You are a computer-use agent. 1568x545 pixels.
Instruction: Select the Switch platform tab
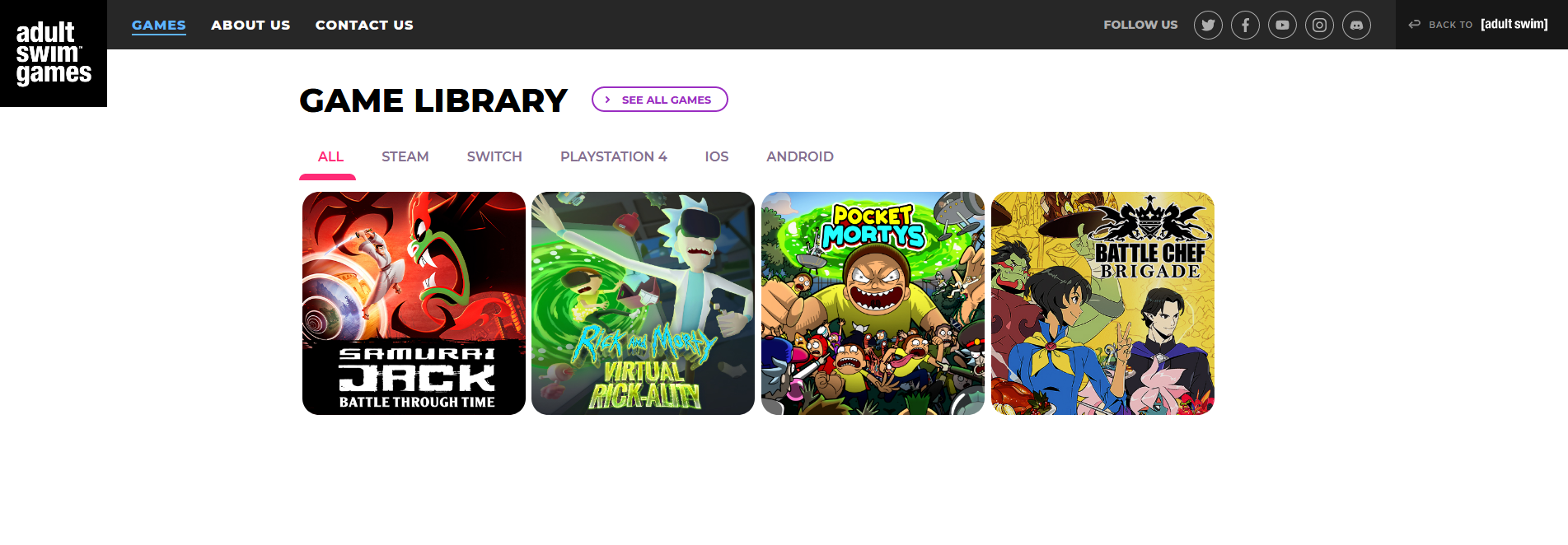tap(494, 156)
